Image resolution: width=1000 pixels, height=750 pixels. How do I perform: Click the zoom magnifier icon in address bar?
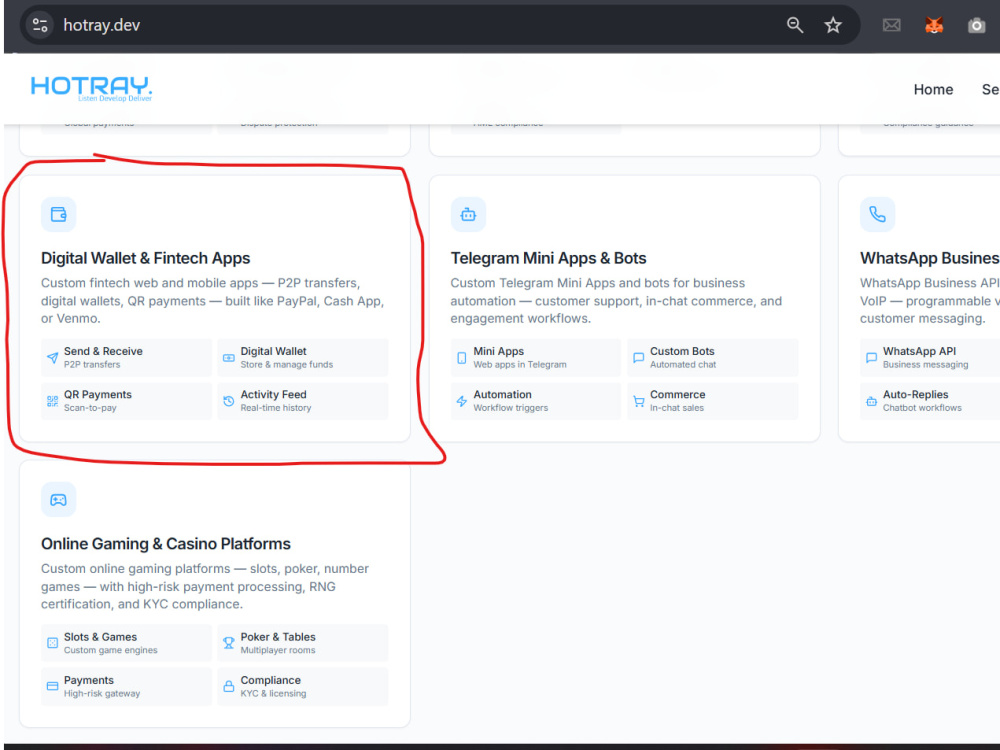click(x=795, y=25)
